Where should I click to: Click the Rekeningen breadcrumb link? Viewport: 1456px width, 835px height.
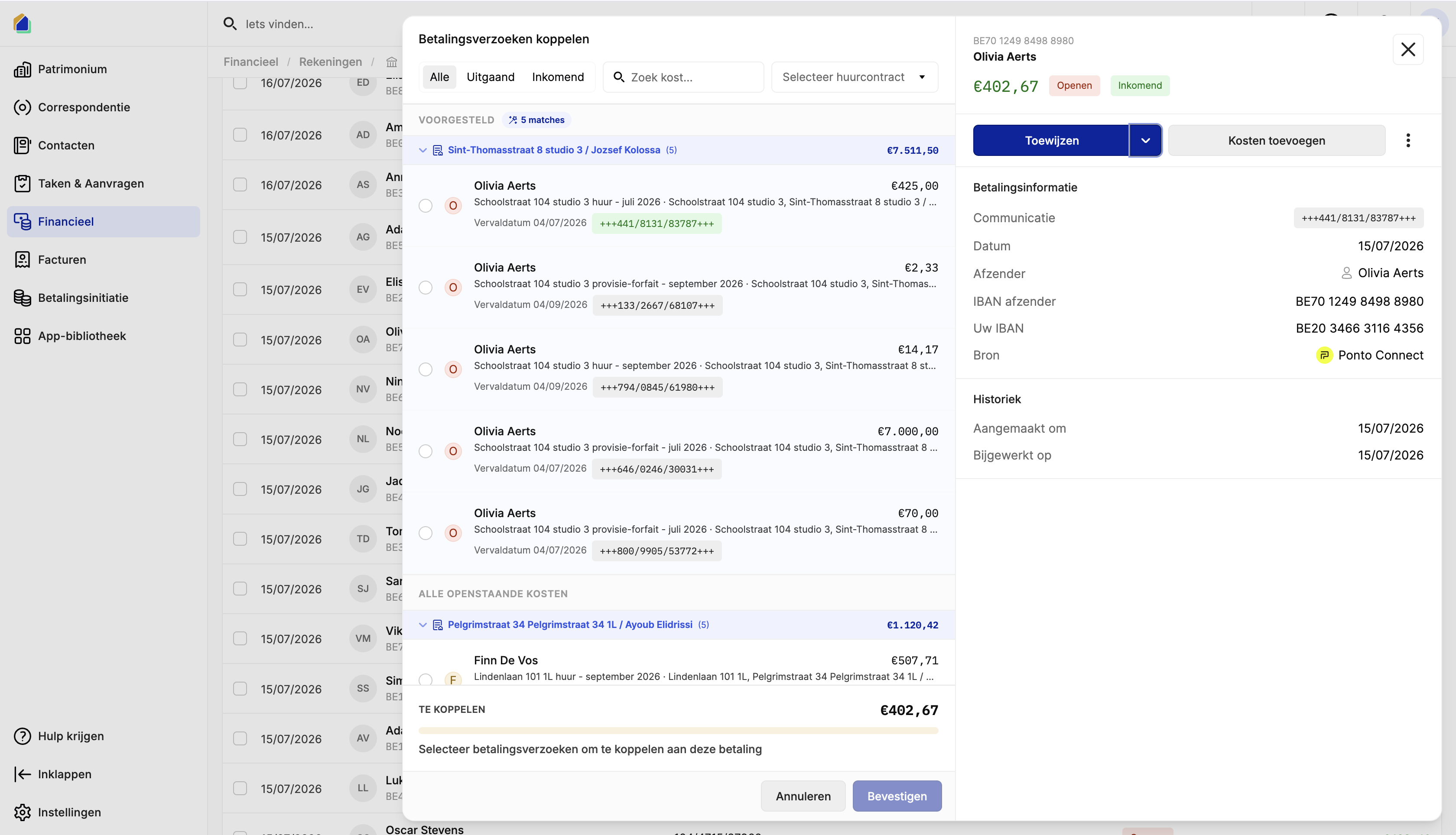[x=331, y=62]
